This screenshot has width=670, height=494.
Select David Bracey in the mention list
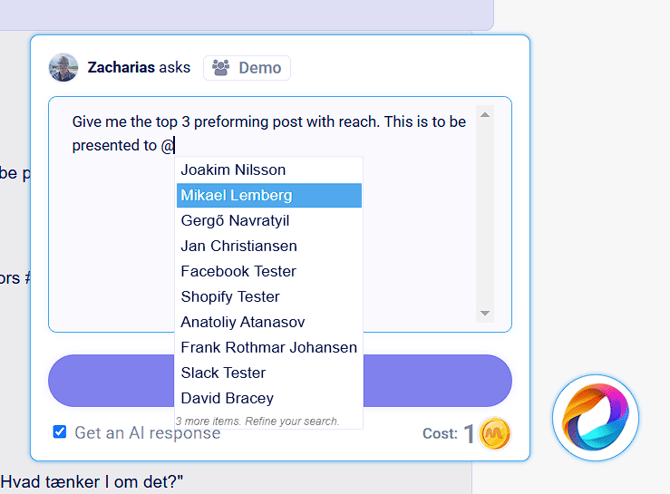[227, 398]
